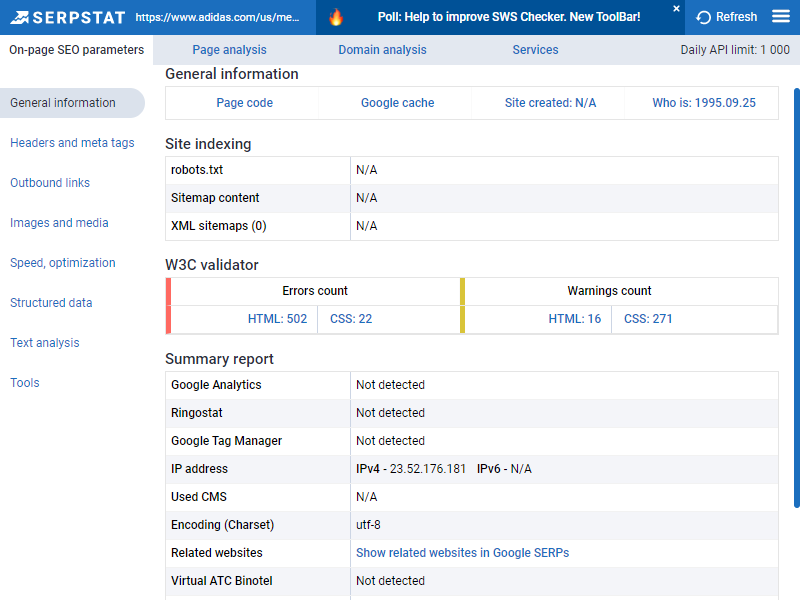Click the Encoding (Charset) row label
The width and height of the screenshot is (800, 600).
point(222,525)
